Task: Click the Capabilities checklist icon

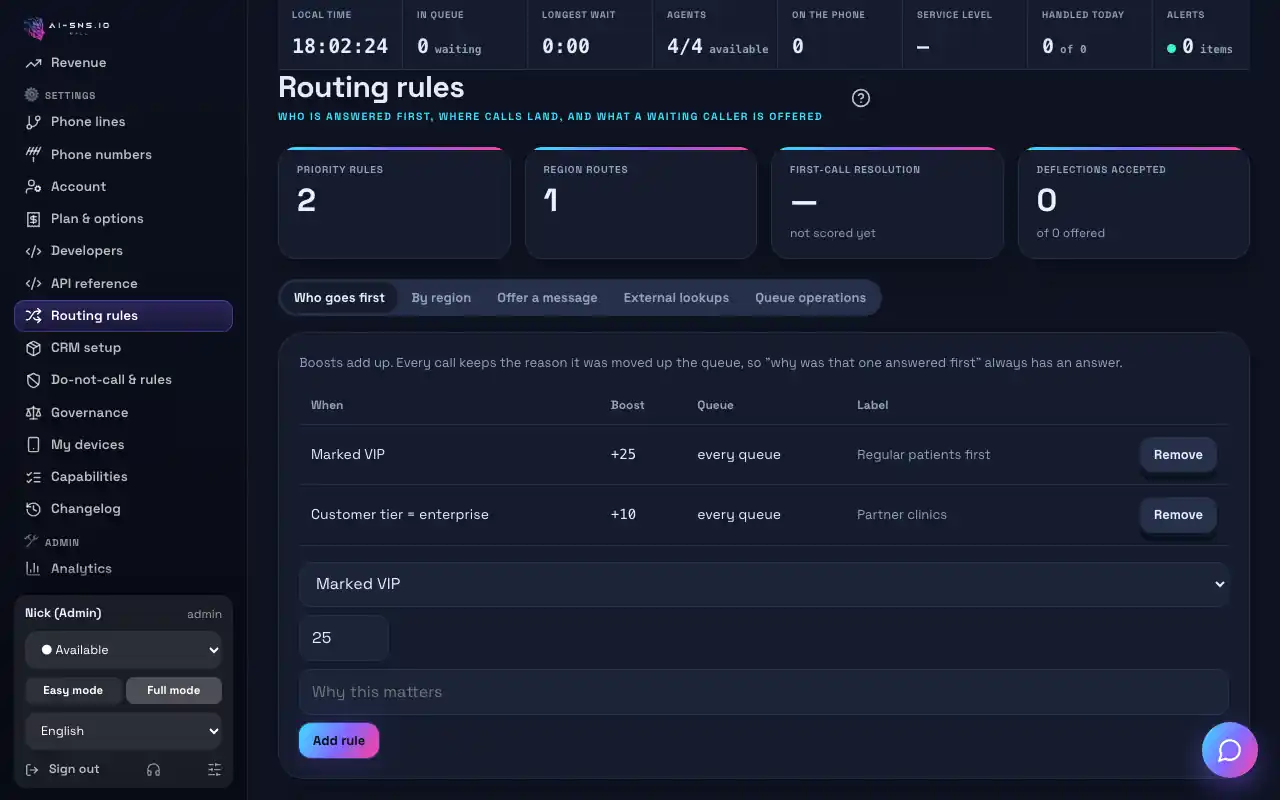Action: pyautogui.click(x=33, y=477)
